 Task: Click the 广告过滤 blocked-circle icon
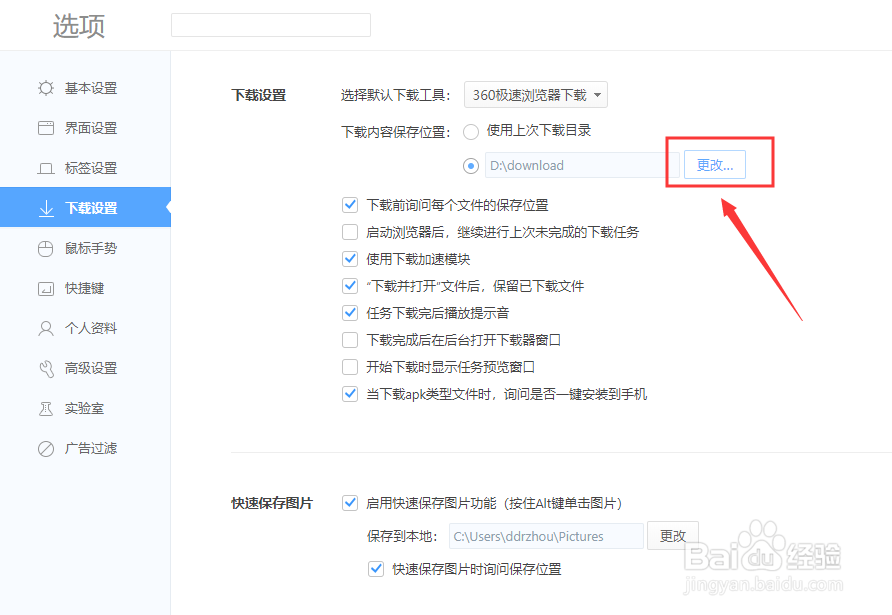46,448
